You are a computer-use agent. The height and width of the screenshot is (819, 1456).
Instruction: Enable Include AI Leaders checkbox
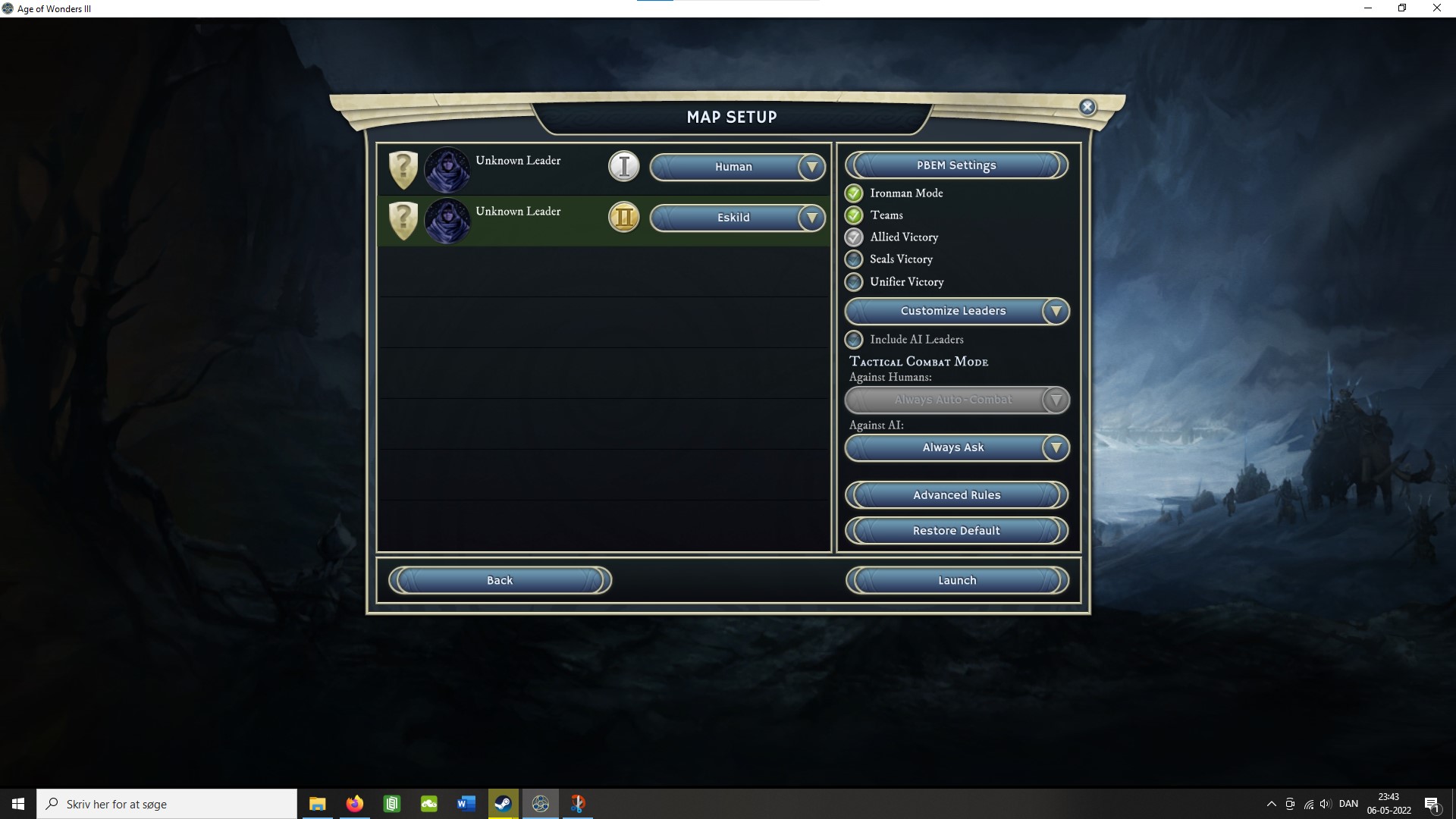point(854,340)
